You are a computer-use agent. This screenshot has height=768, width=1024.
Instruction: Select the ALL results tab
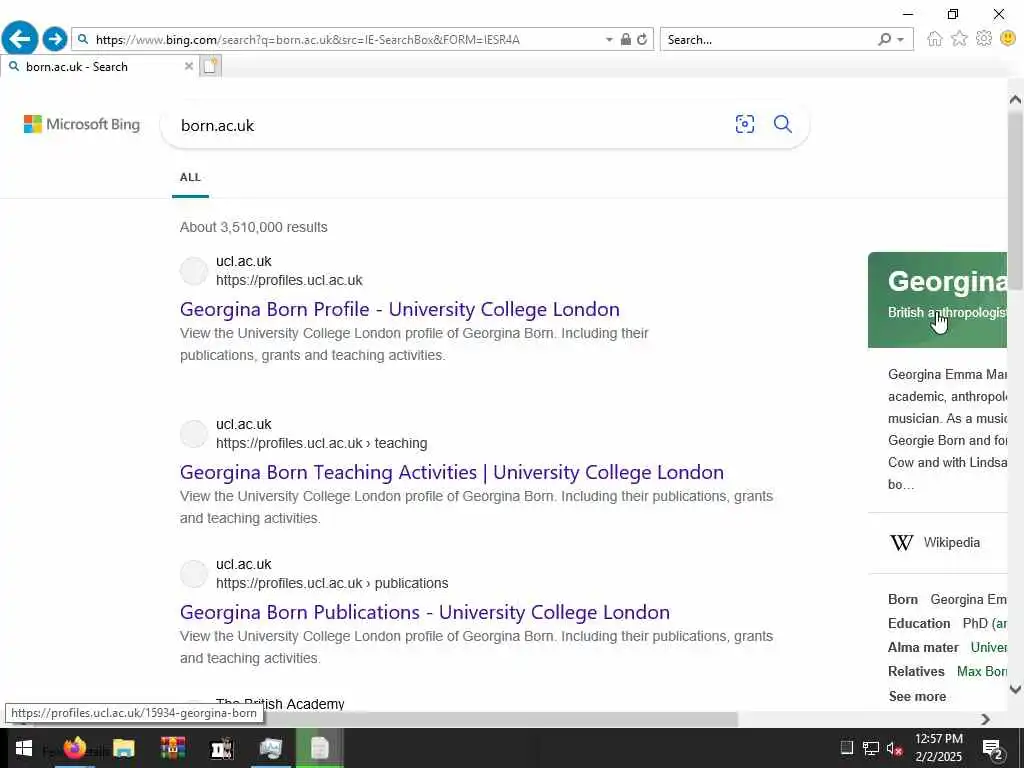(x=190, y=177)
